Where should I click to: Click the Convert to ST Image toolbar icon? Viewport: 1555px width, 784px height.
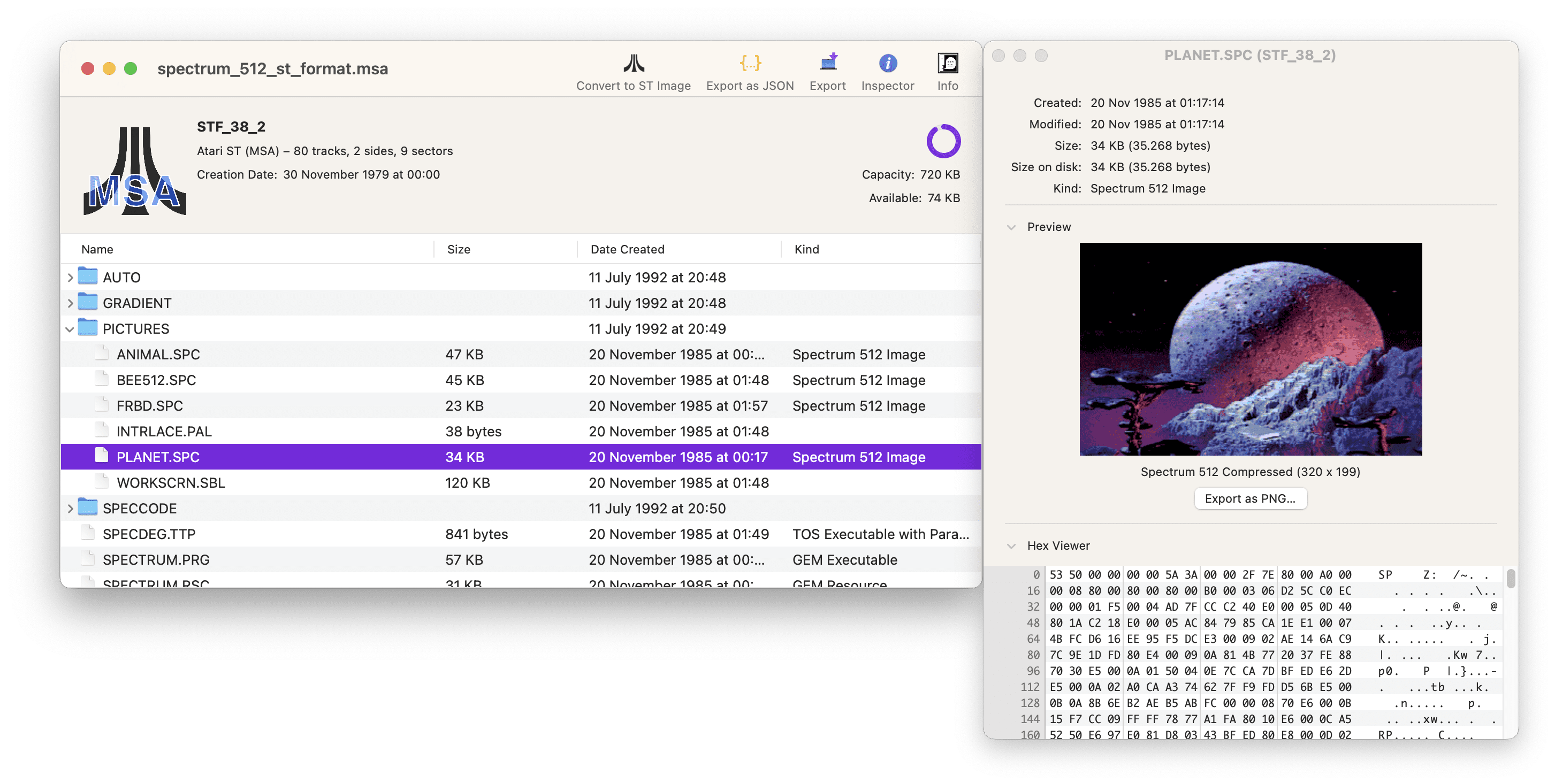point(633,63)
